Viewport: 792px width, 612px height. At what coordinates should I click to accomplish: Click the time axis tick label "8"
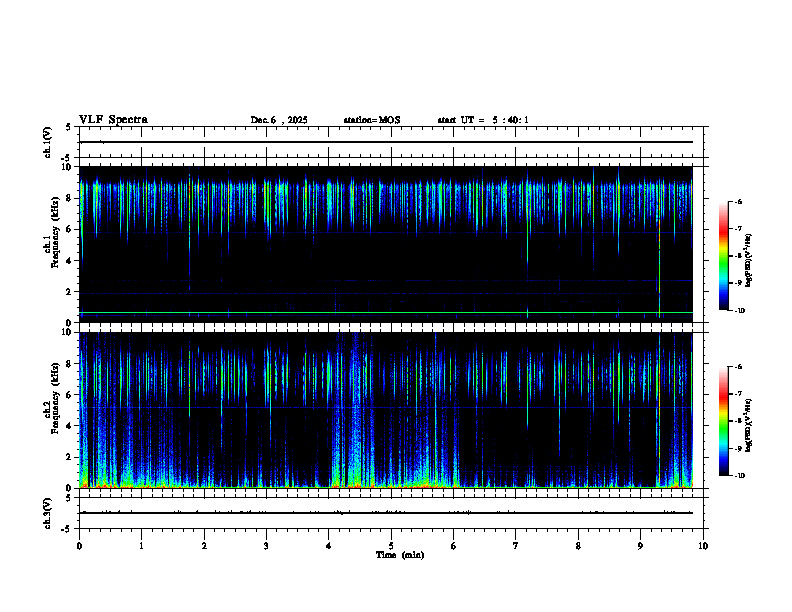point(578,546)
